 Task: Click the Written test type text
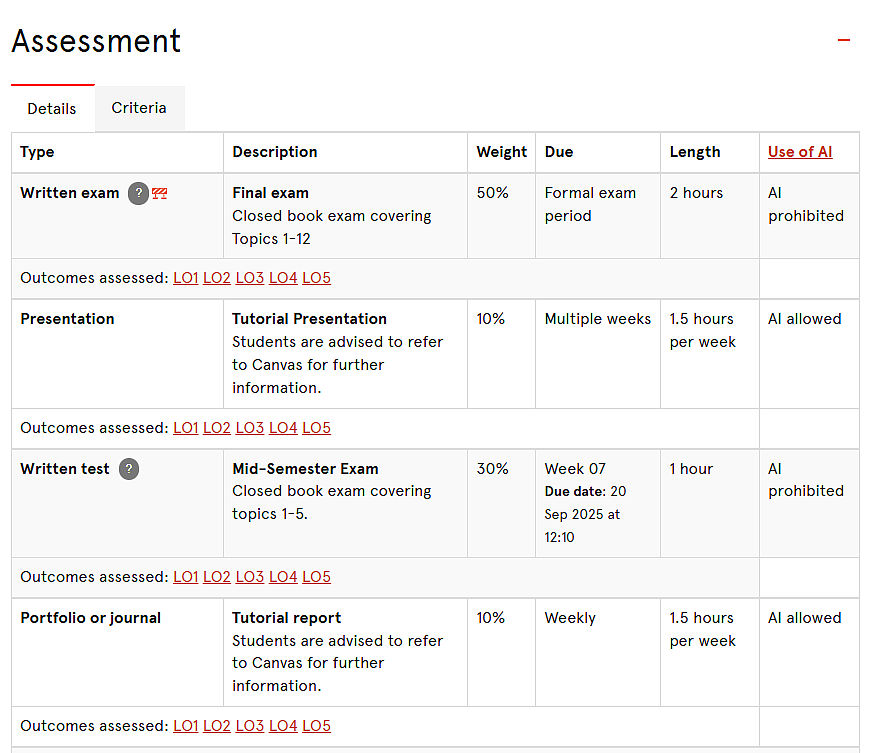[x=65, y=469]
